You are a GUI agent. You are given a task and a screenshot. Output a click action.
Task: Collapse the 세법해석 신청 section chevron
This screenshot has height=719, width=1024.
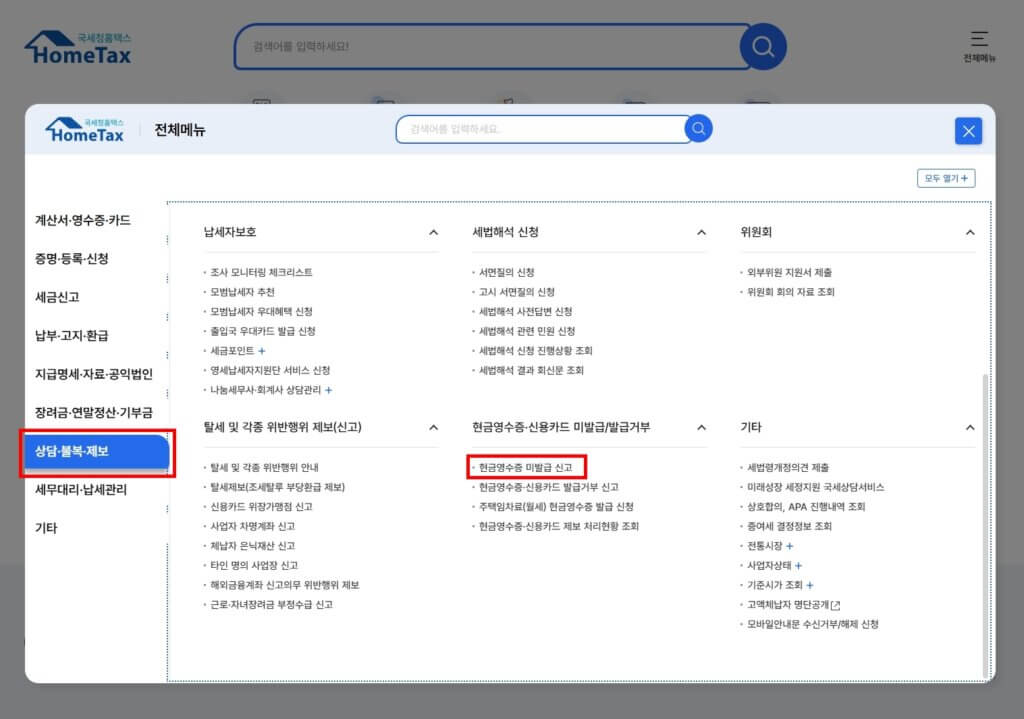(701, 232)
